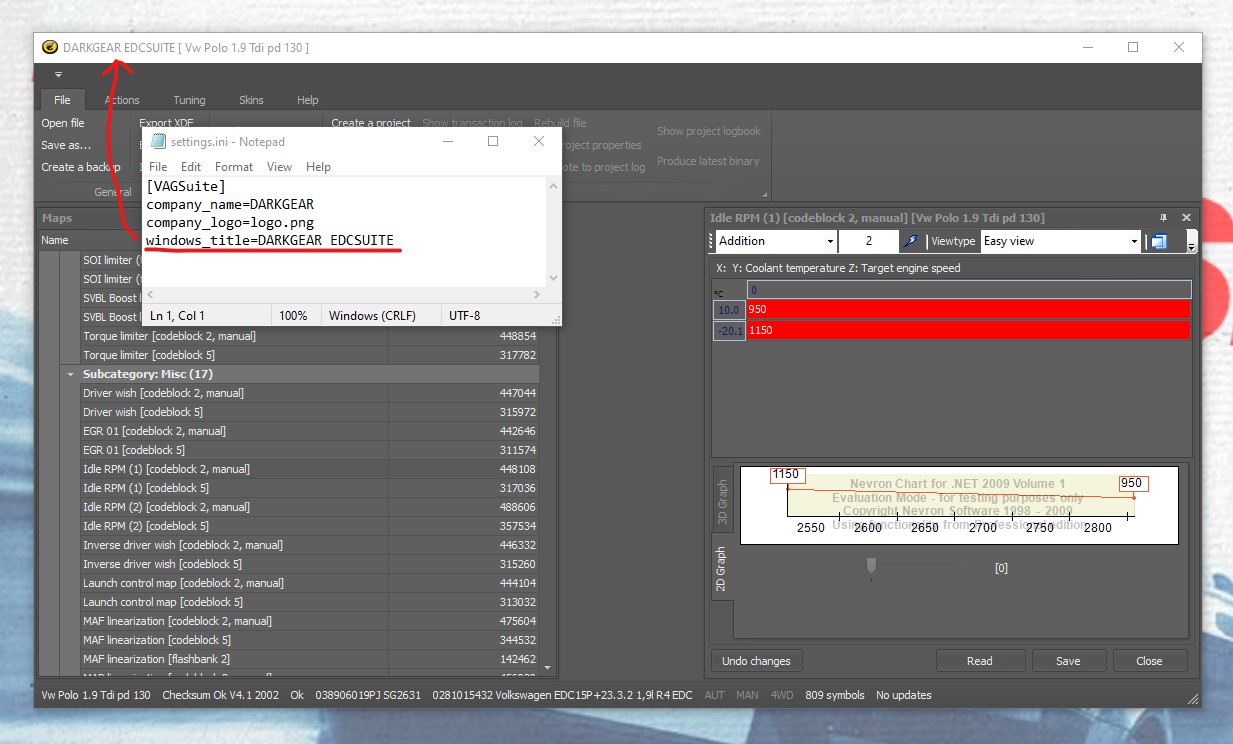Select Inverse driver wish [codeblock 2, manual] row
Screen dimensions: 1233x744
click(x=310, y=545)
